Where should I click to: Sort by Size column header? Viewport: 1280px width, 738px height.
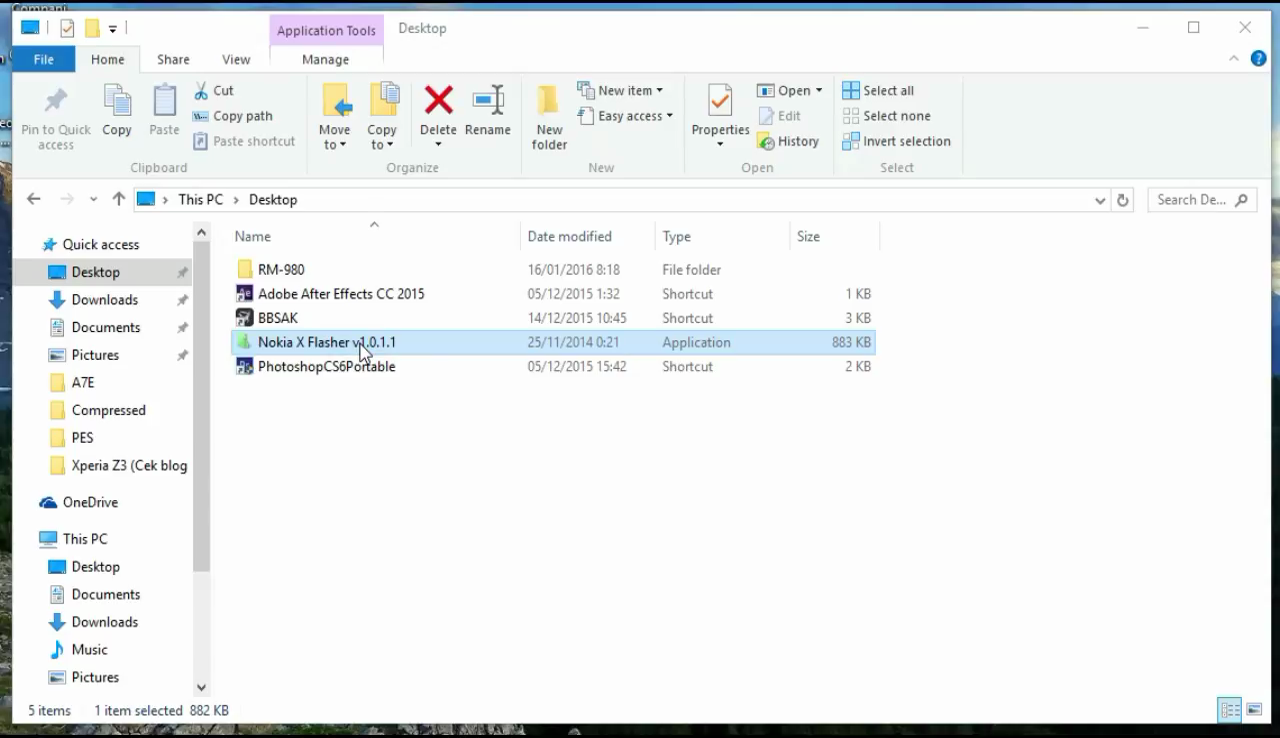tap(834, 236)
